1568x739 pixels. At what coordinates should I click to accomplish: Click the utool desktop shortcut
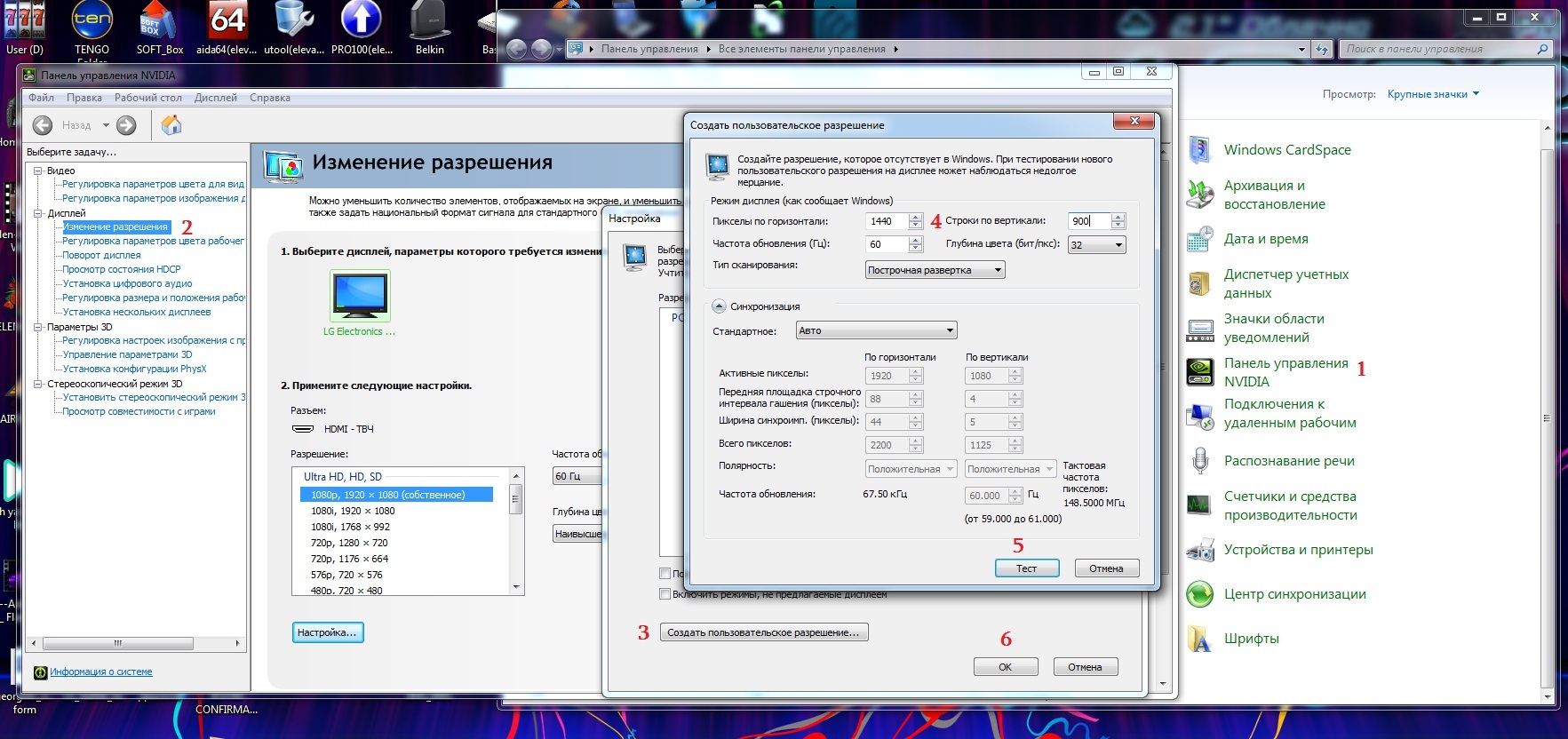click(x=294, y=28)
